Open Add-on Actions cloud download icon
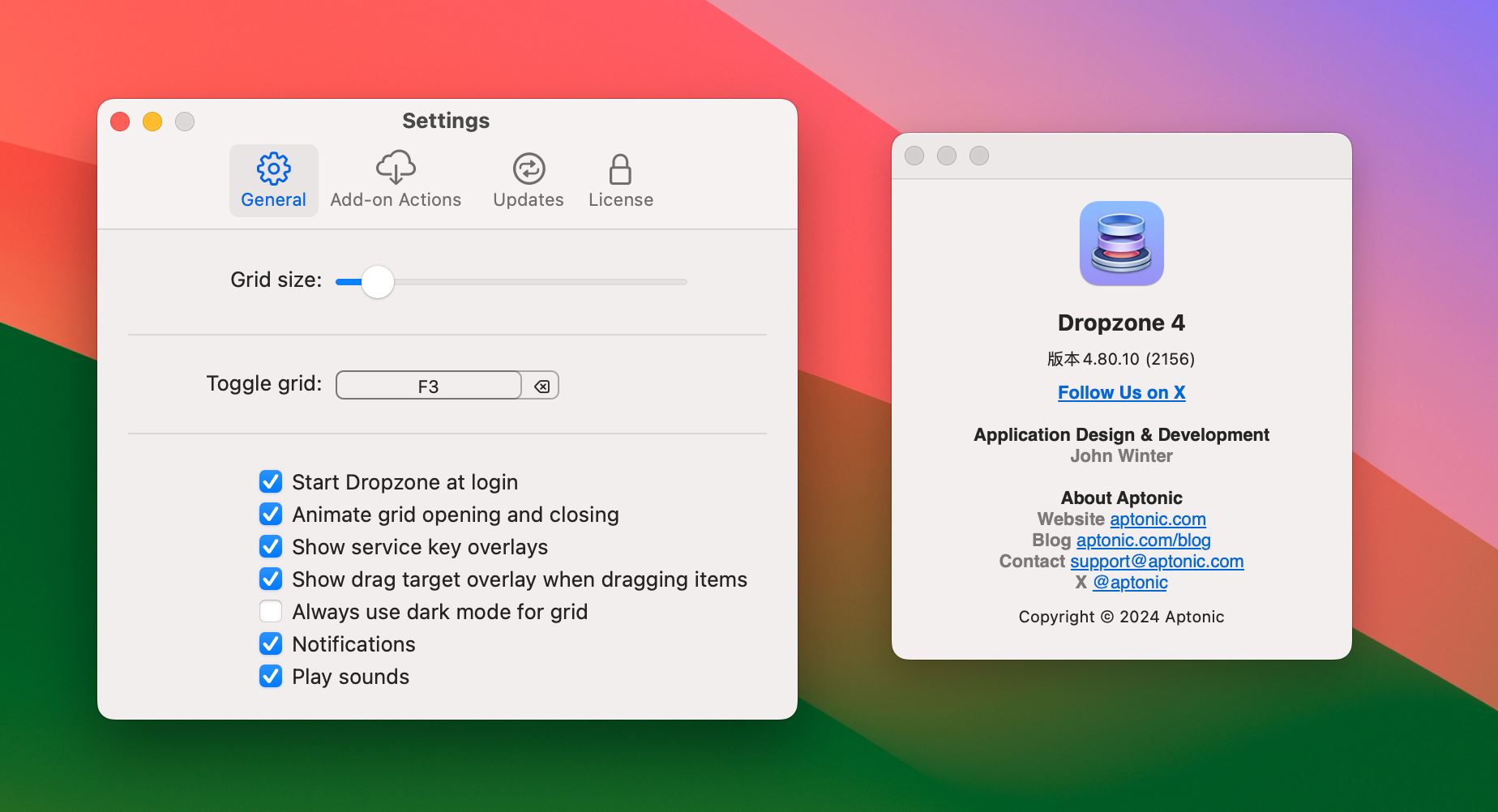This screenshot has height=812, width=1498. click(396, 168)
